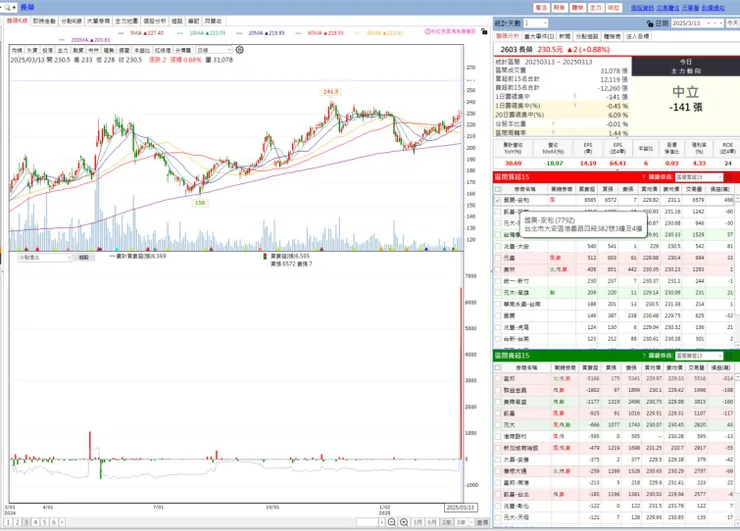Click the 60MA legend entry
The image size is (740, 531).
(320, 33)
